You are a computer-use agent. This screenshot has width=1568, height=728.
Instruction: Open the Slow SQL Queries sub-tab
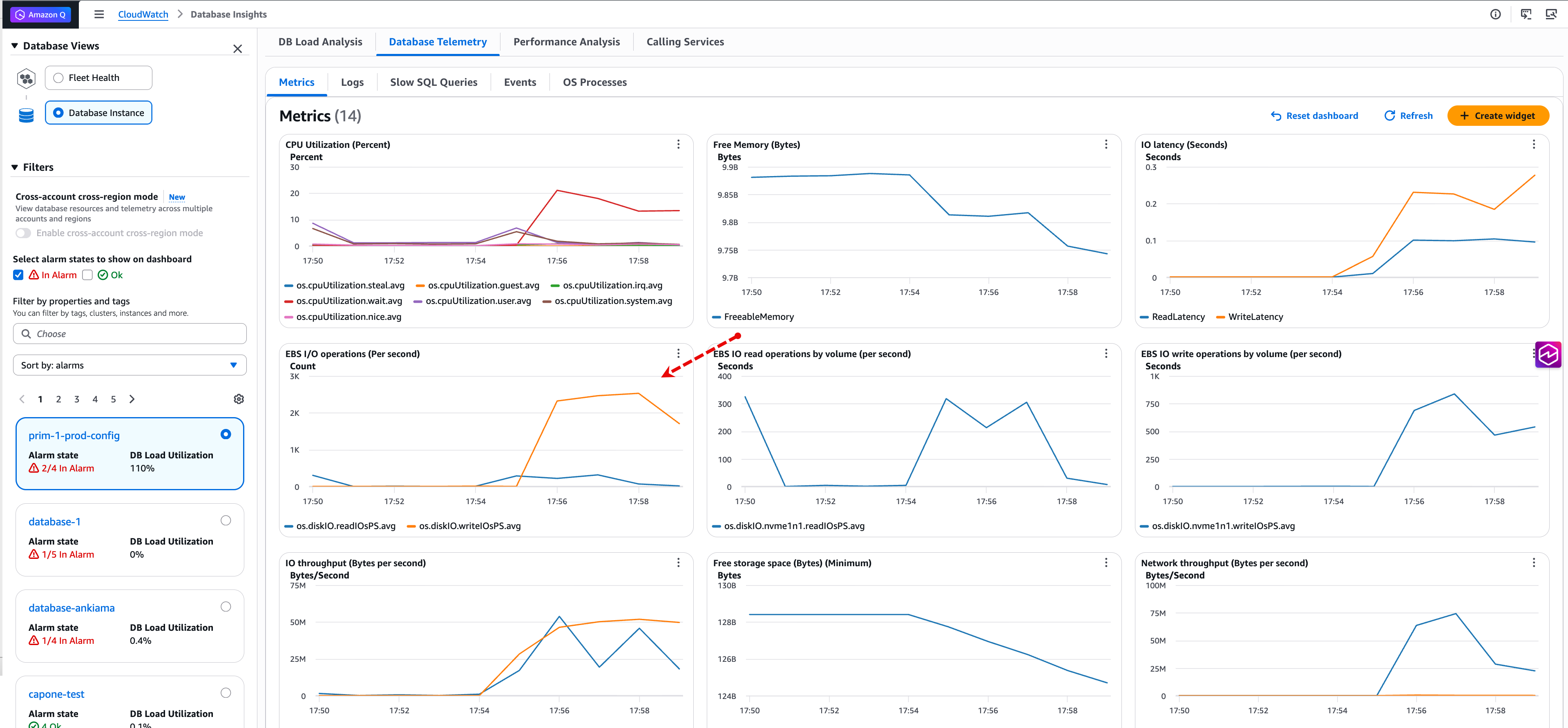pyautogui.click(x=433, y=82)
